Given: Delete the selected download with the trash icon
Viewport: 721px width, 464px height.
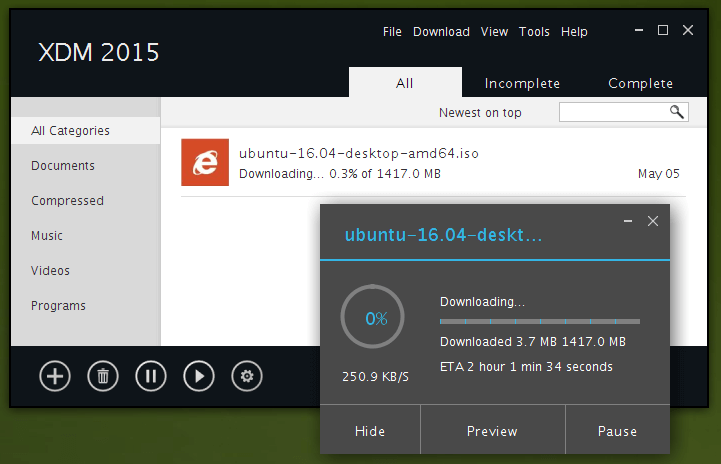Looking at the screenshot, I should coord(103,376).
